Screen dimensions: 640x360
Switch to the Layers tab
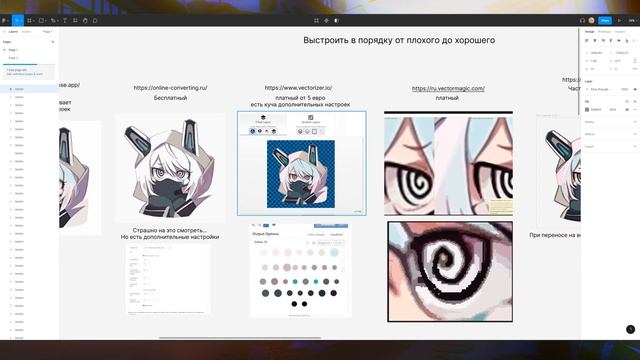[x=13, y=31]
